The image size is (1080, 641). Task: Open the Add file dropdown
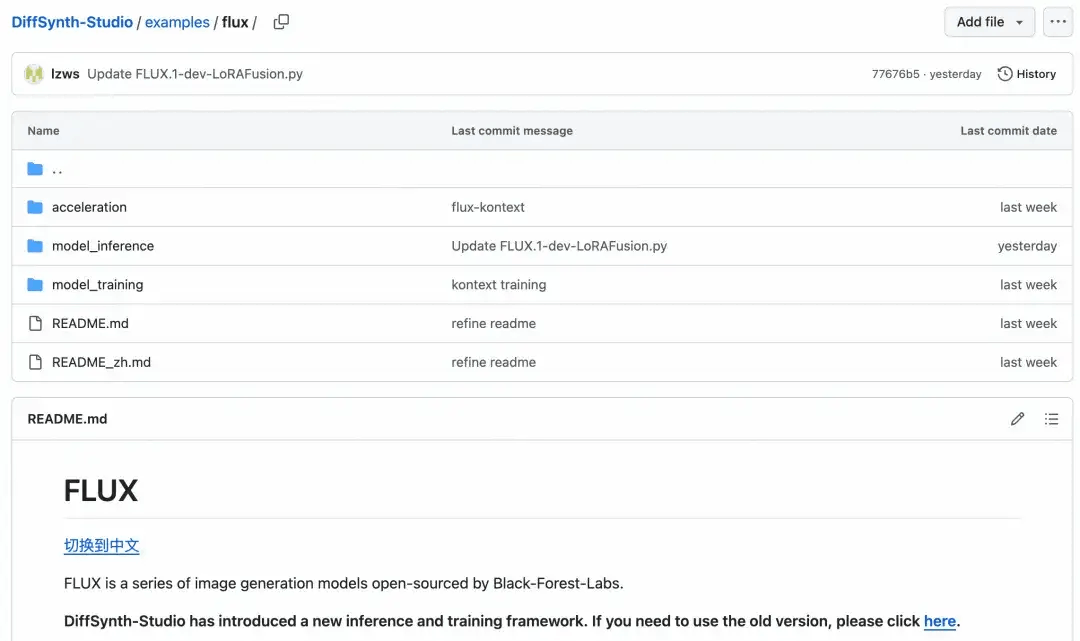989,21
